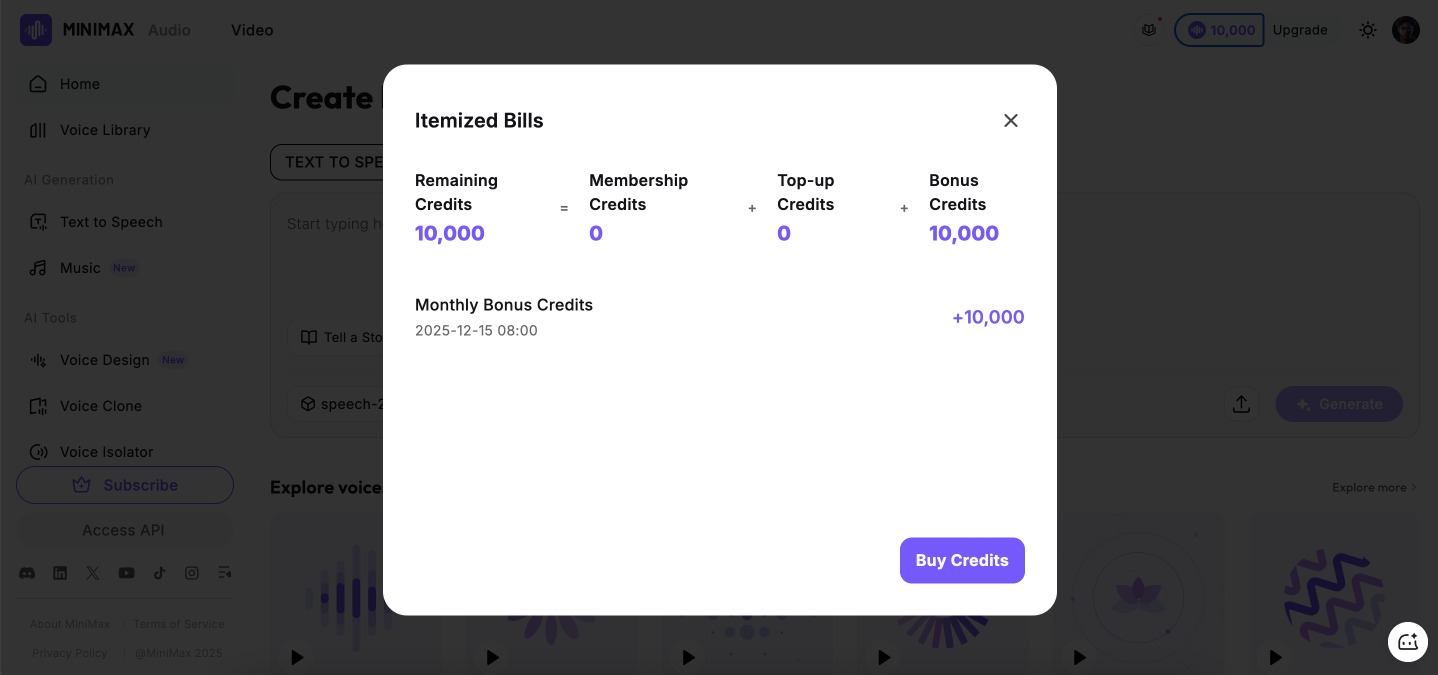Play the first voice sample card
This screenshot has height=675, width=1438.
click(x=297, y=657)
